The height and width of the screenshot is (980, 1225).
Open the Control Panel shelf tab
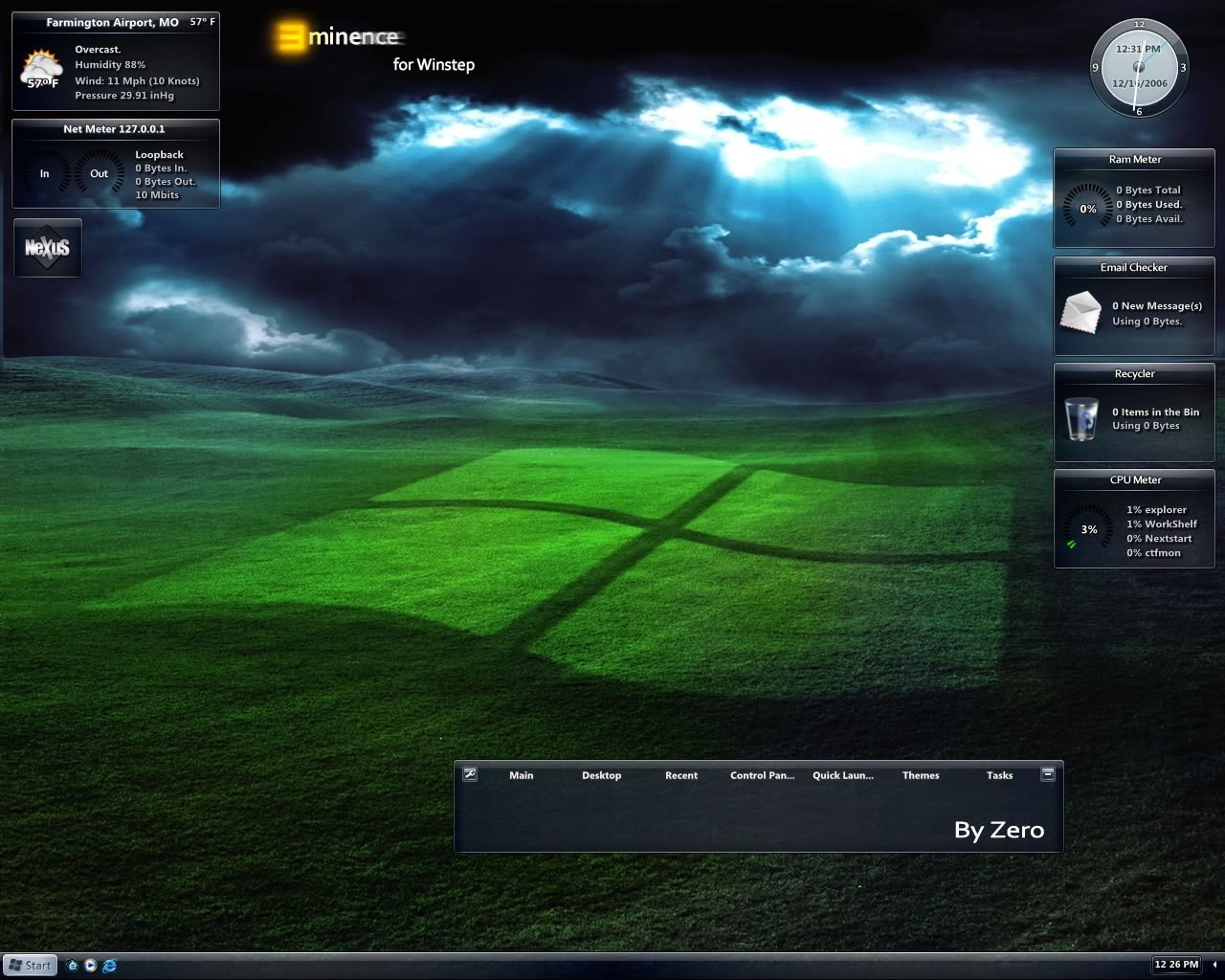click(x=762, y=775)
